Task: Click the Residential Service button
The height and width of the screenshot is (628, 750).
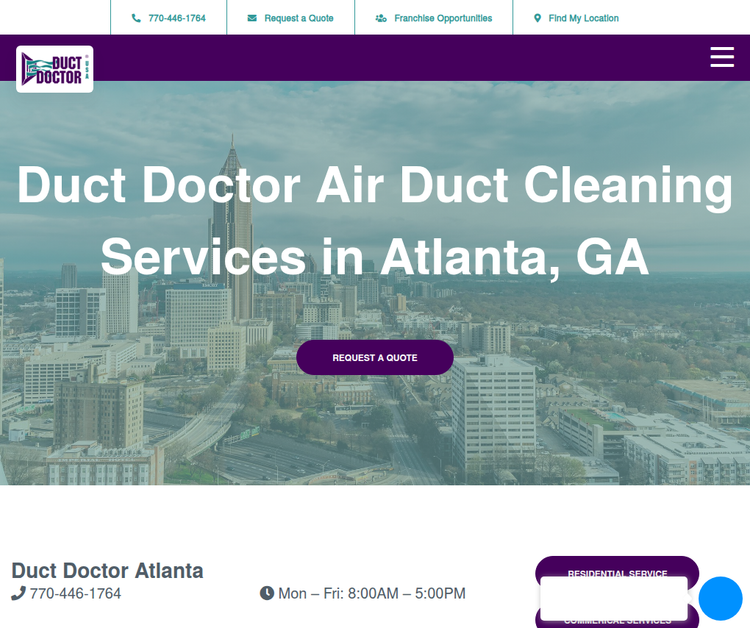Action: [617, 567]
